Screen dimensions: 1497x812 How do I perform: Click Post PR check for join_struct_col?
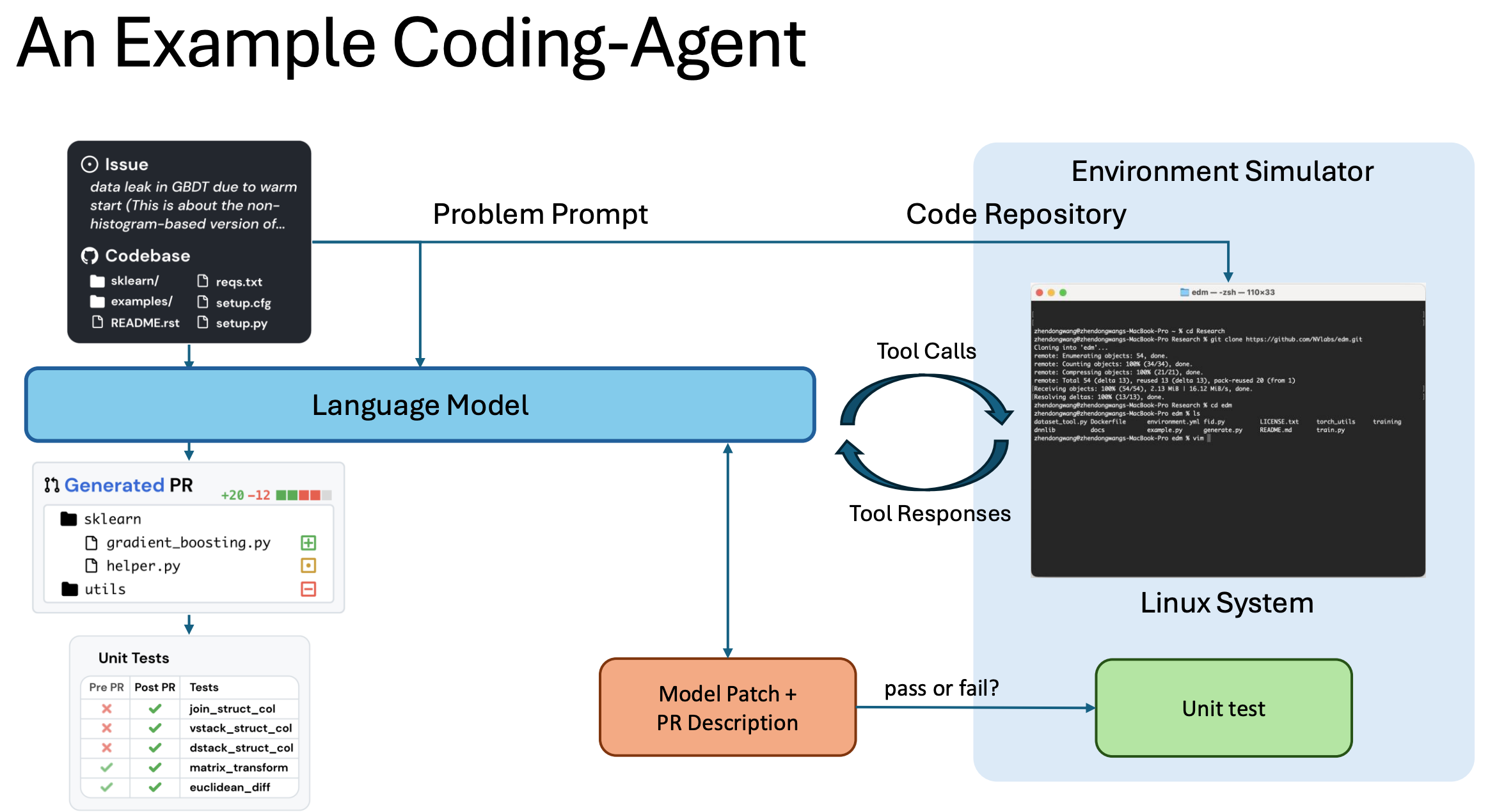[155, 708]
